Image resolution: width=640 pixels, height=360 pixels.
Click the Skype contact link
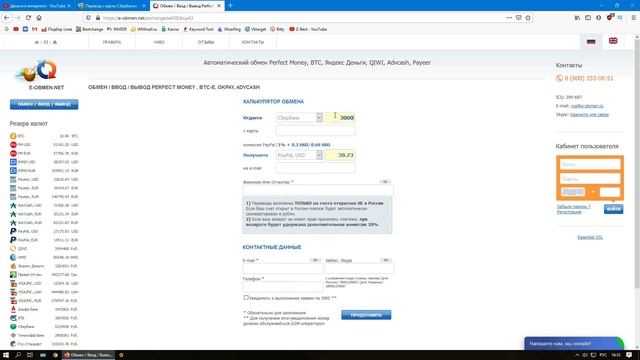coord(589,115)
